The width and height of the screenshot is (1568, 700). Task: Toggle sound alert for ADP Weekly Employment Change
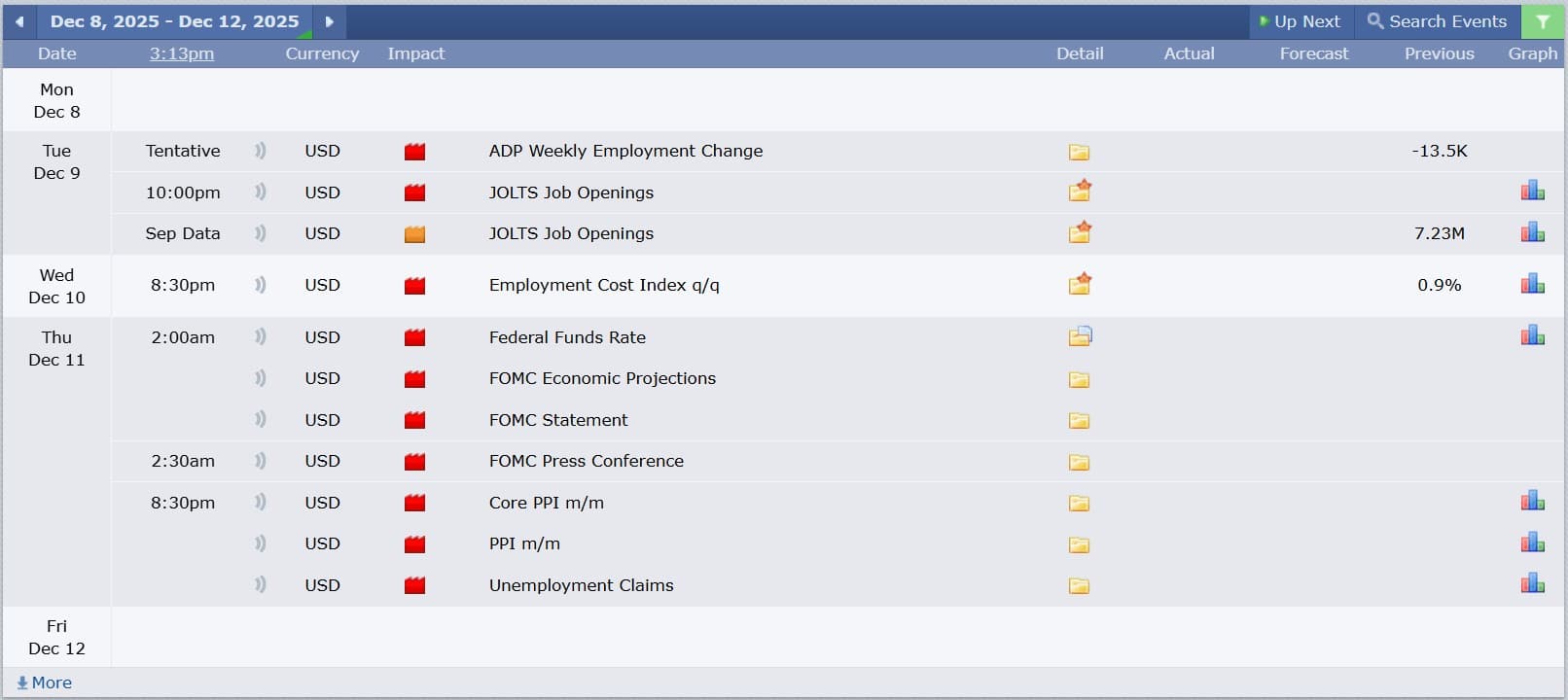[x=260, y=151]
